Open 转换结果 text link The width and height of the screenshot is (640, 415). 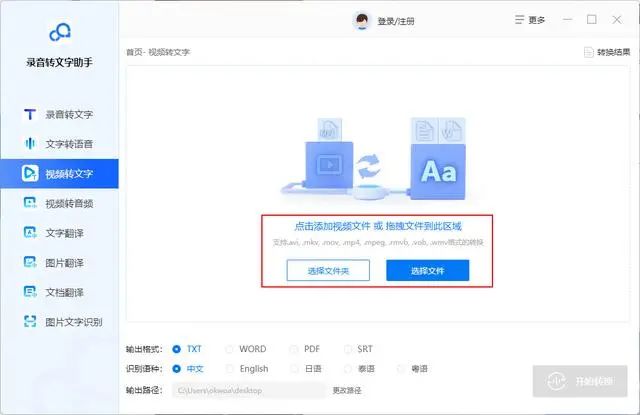click(x=613, y=52)
